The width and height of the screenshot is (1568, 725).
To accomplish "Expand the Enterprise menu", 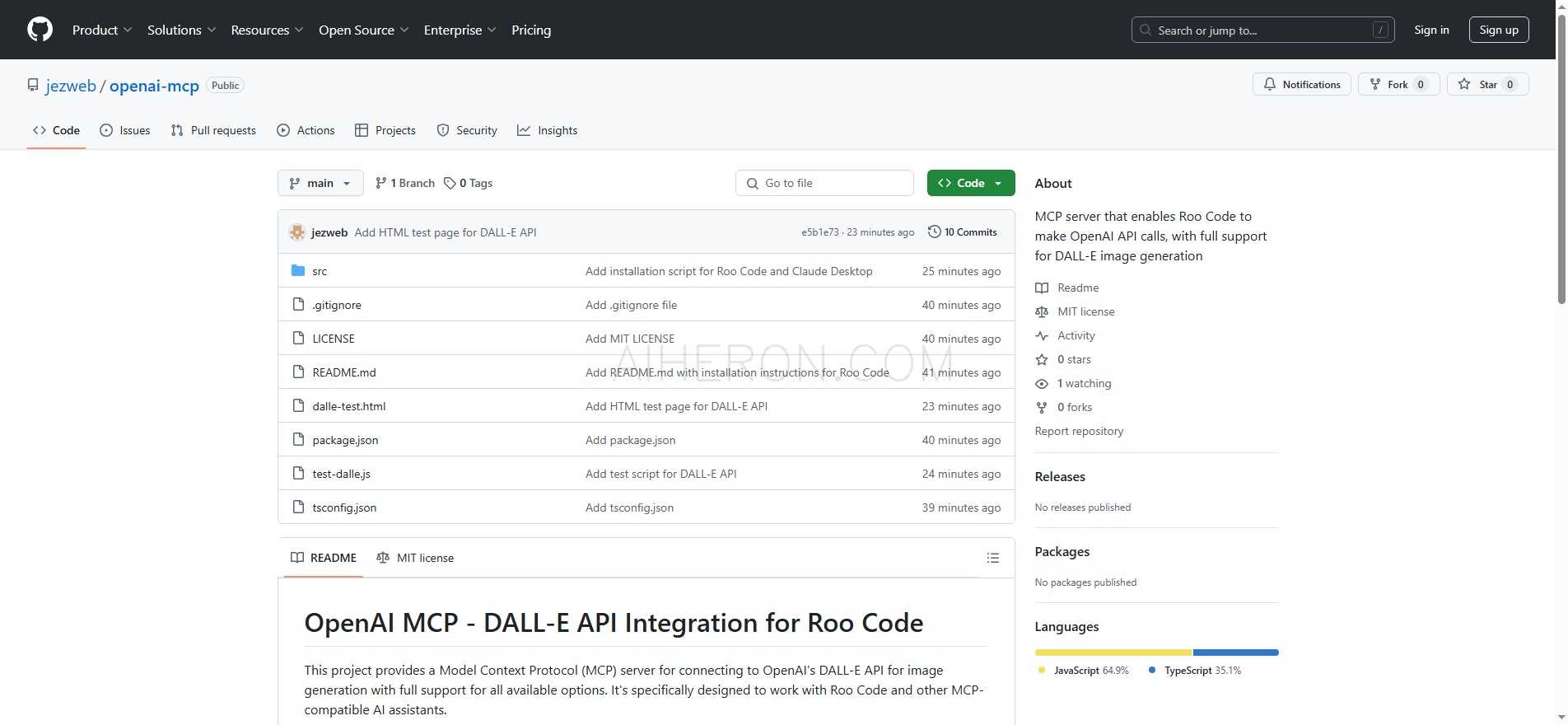I will 460,30.
